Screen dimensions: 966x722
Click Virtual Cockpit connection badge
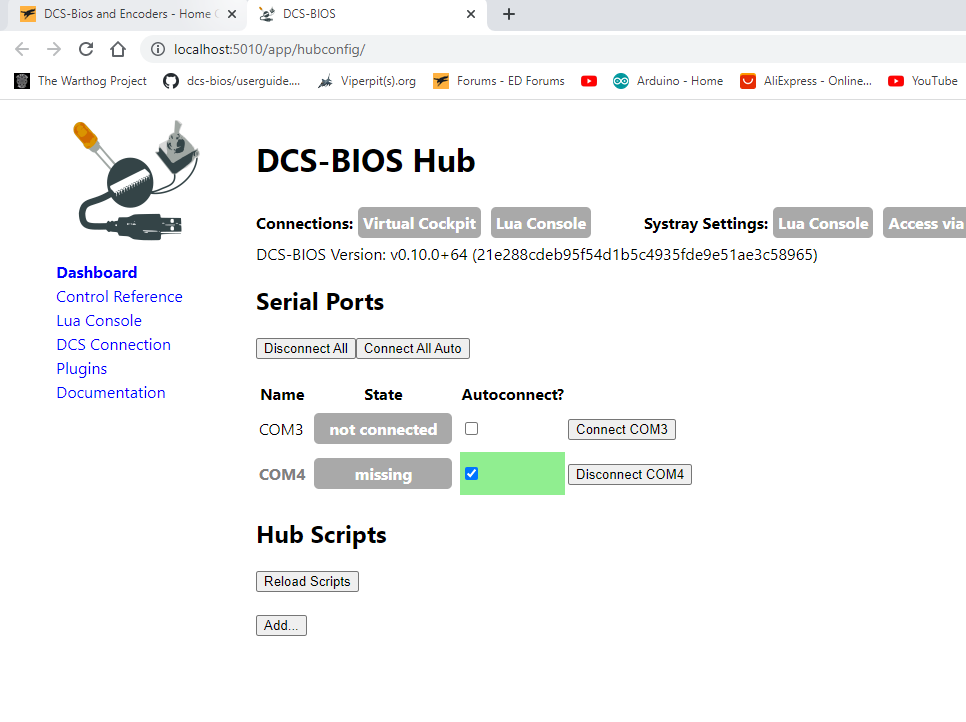pyautogui.click(x=420, y=223)
